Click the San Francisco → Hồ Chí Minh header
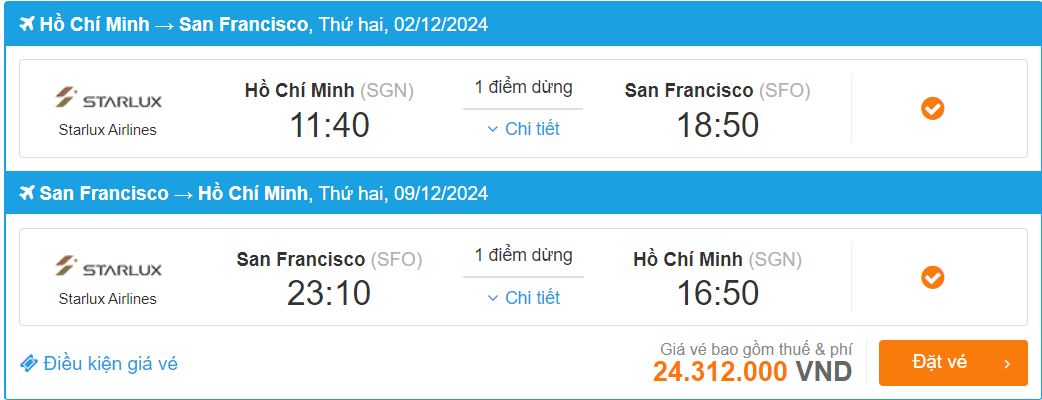The height and width of the screenshot is (400, 1042). click(174, 193)
